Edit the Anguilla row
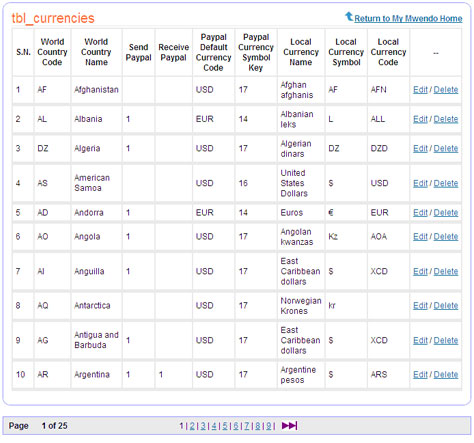474x443 pixels. 420,271
